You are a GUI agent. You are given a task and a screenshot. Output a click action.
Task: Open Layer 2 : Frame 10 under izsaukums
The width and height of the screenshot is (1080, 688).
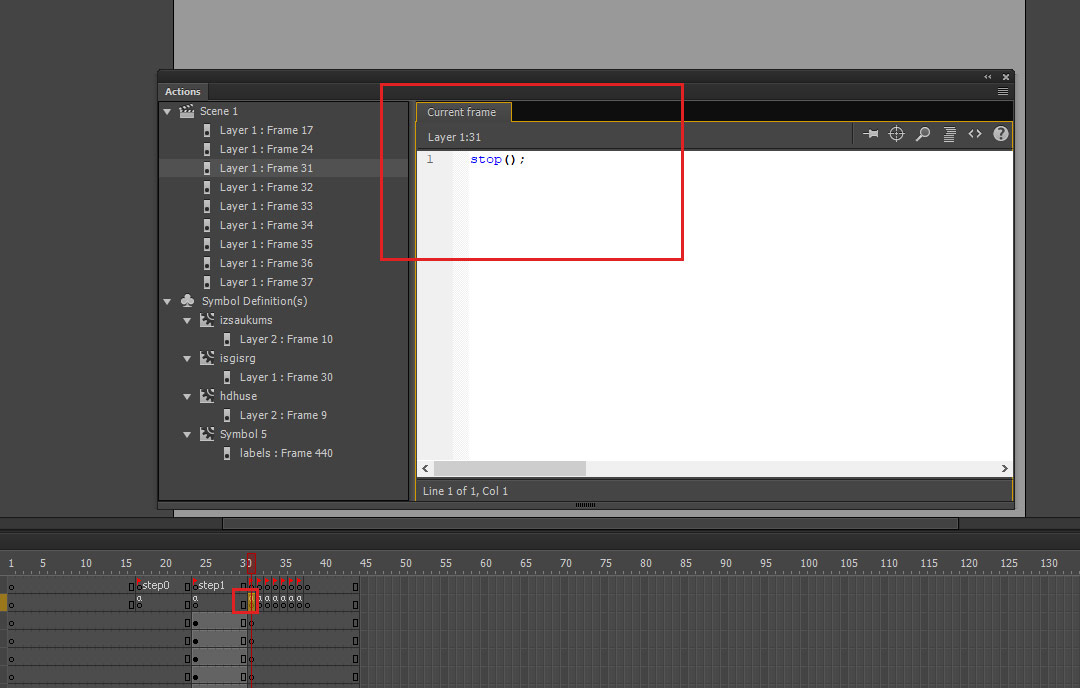[286, 340]
